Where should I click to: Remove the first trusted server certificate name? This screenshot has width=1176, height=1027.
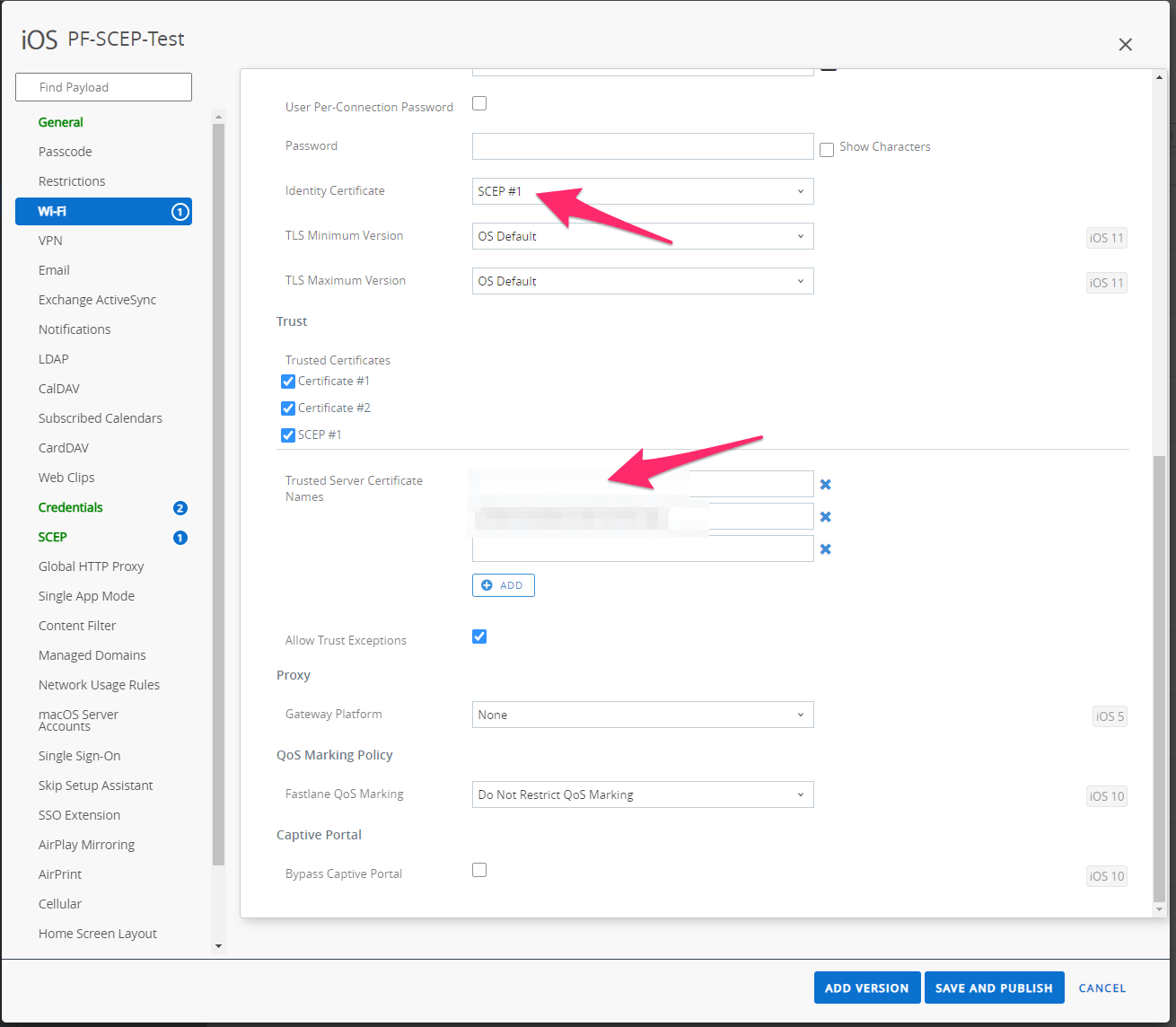(825, 483)
